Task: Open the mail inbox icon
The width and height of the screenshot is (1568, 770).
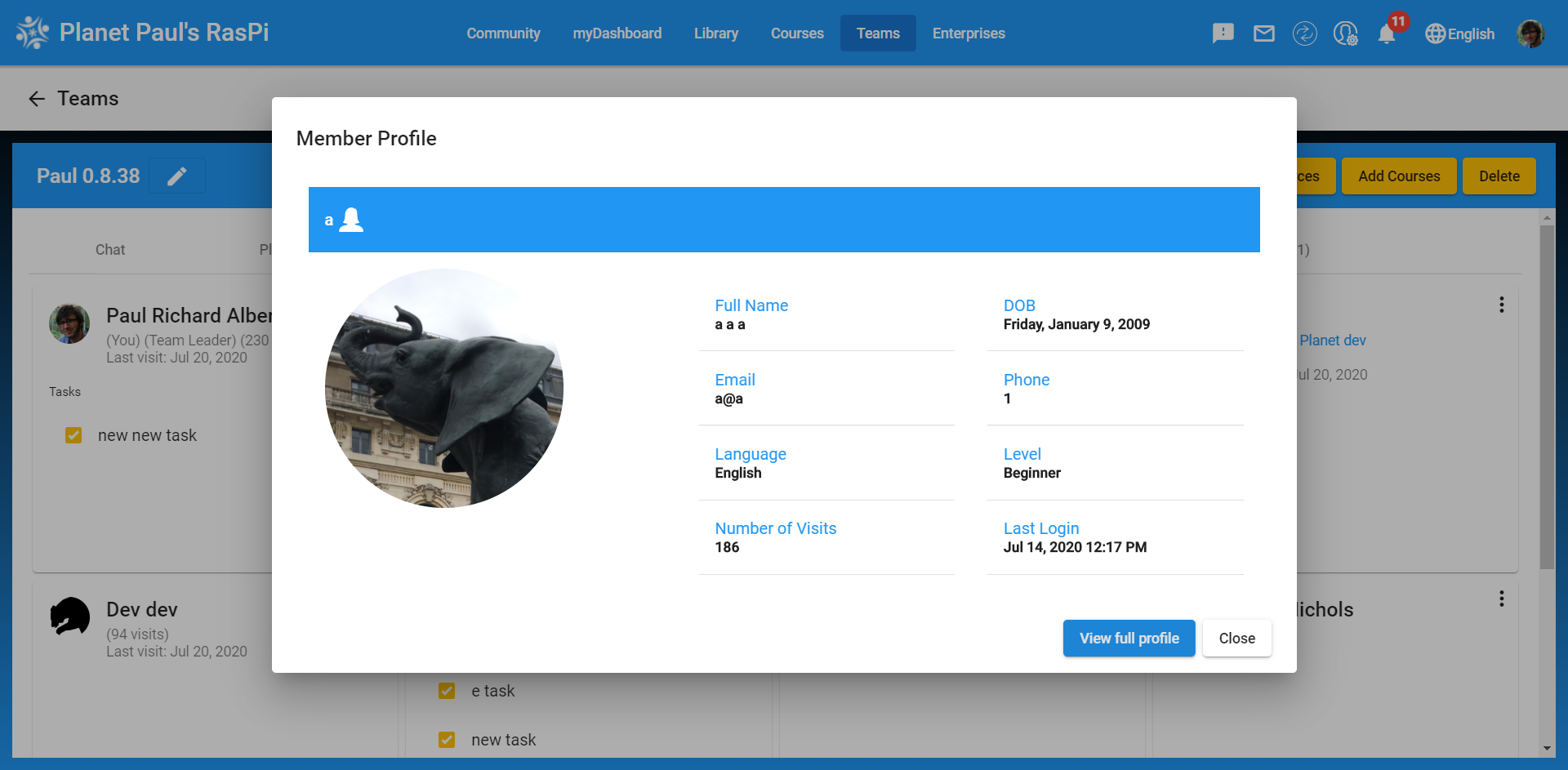Action: pyautogui.click(x=1263, y=33)
